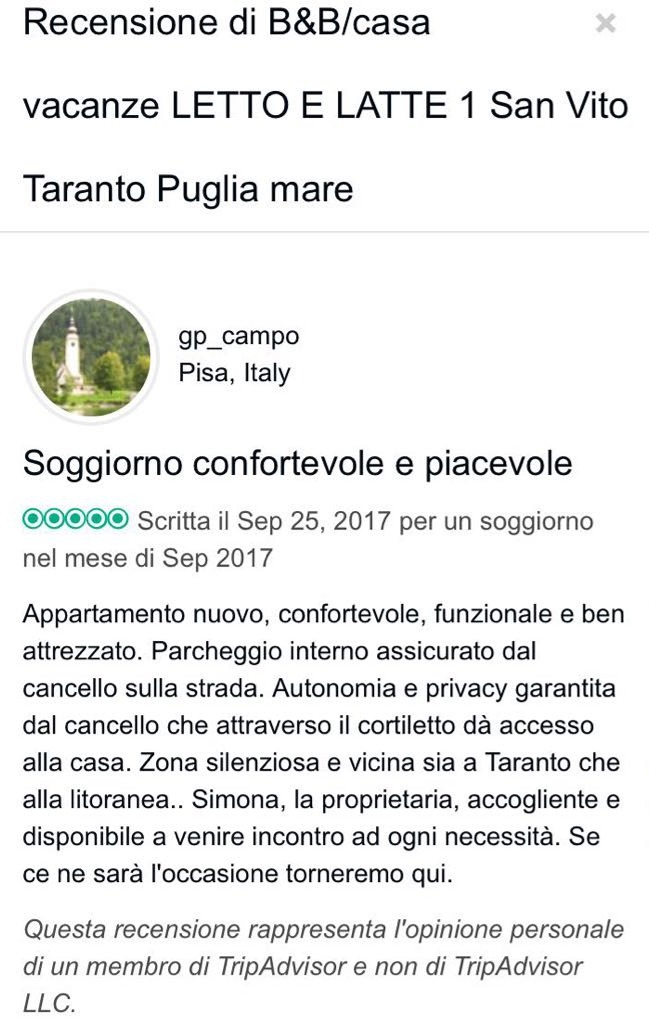649x1024 pixels.
Task: Click the Pisa, Italy location text
Action: (x=234, y=373)
